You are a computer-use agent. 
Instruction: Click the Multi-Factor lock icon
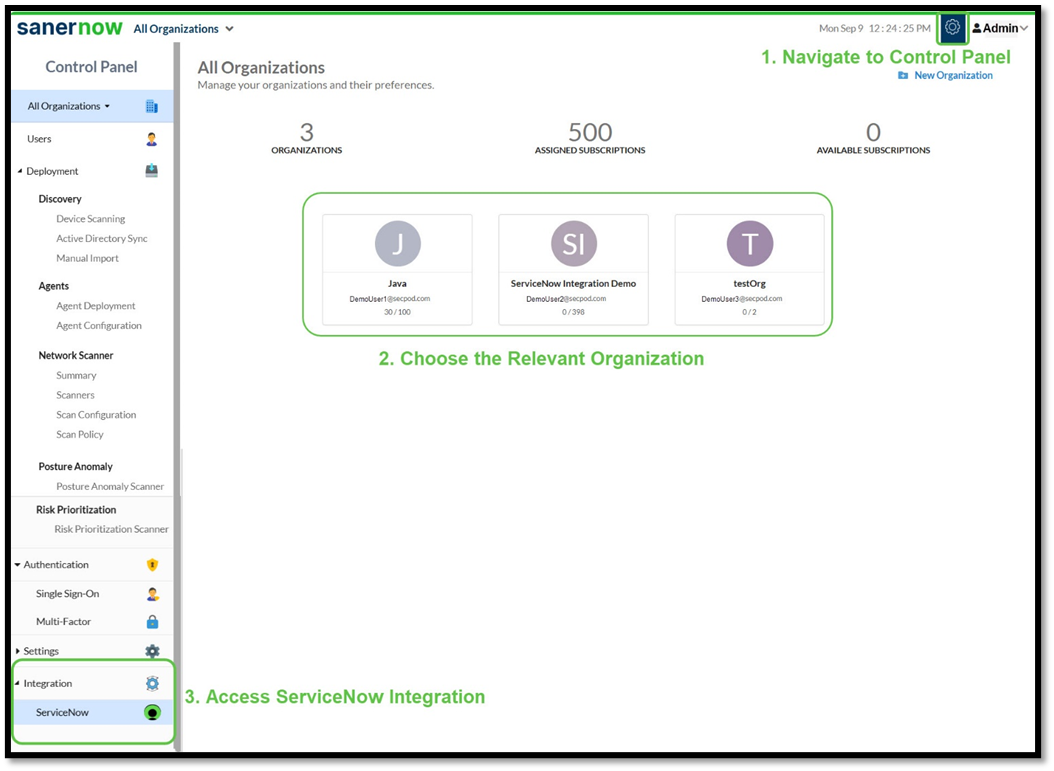point(153,622)
